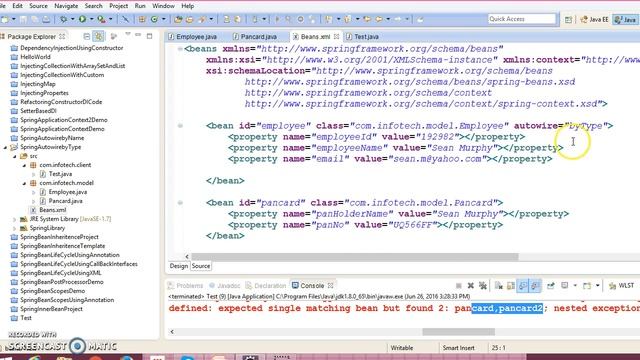The image size is (640, 360).
Task: Open the Display Selected Console dropdown
Action: [575, 285]
